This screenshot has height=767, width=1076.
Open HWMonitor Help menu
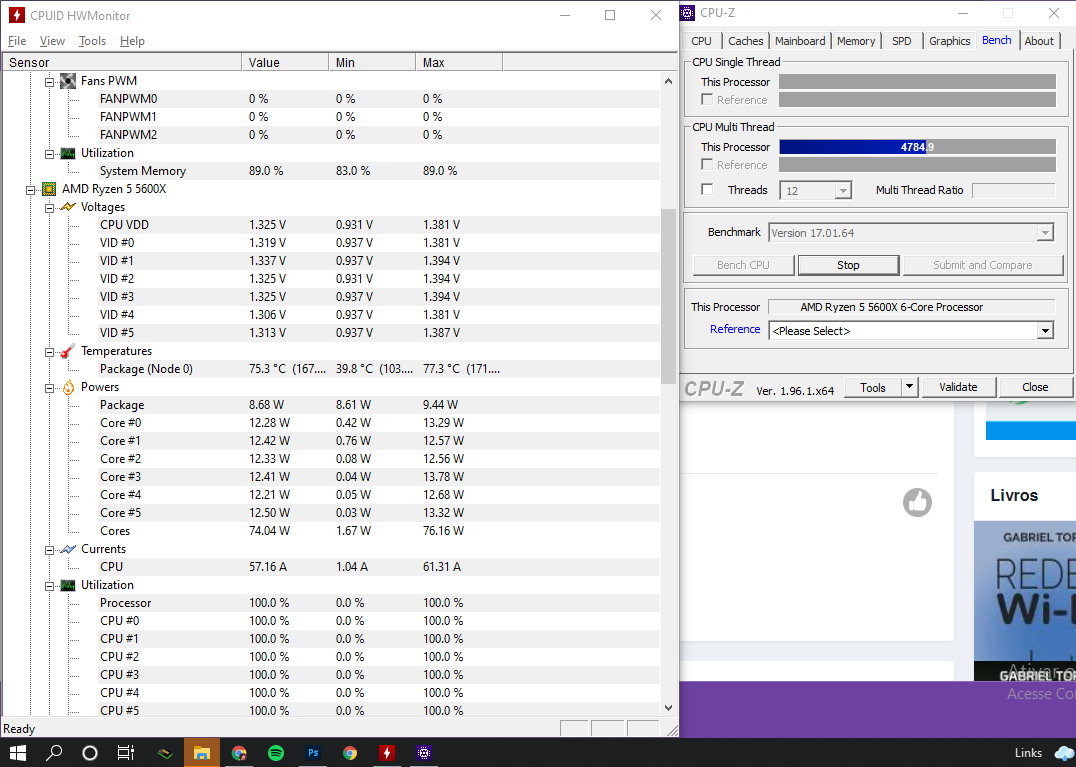pos(132,41)
